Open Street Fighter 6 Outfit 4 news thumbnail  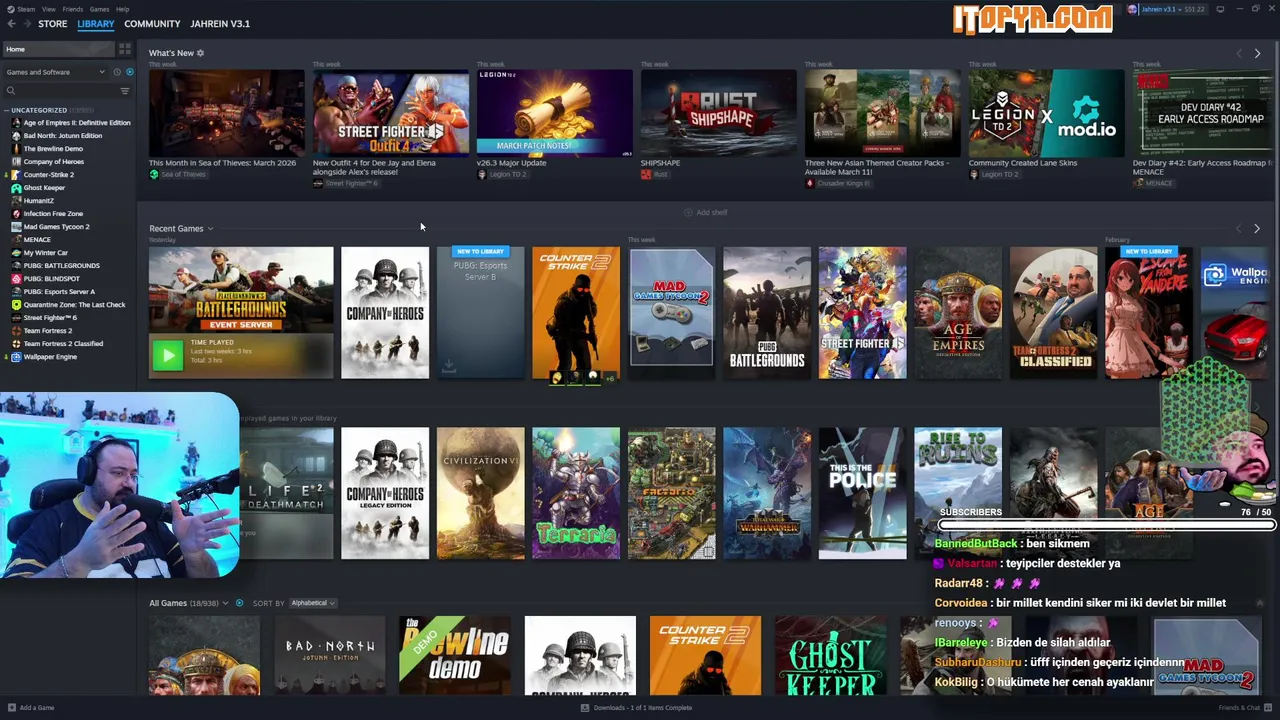(391, 113)
